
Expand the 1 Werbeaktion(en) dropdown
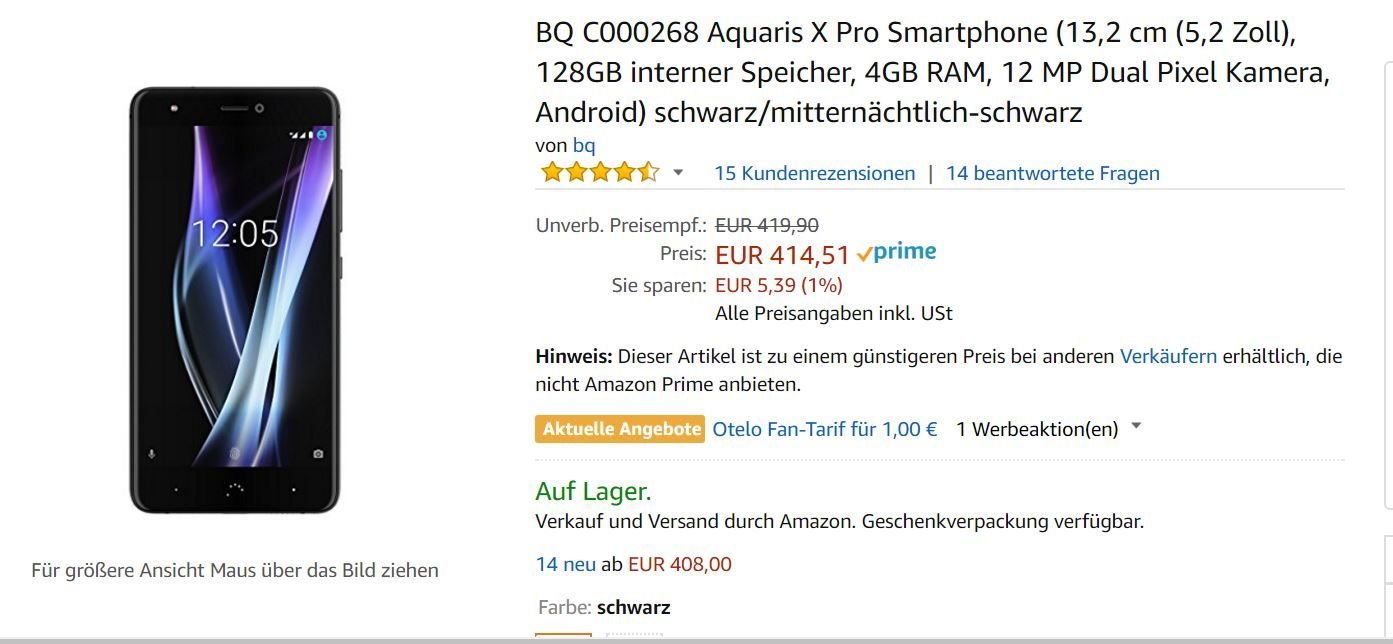point(1048,429)
